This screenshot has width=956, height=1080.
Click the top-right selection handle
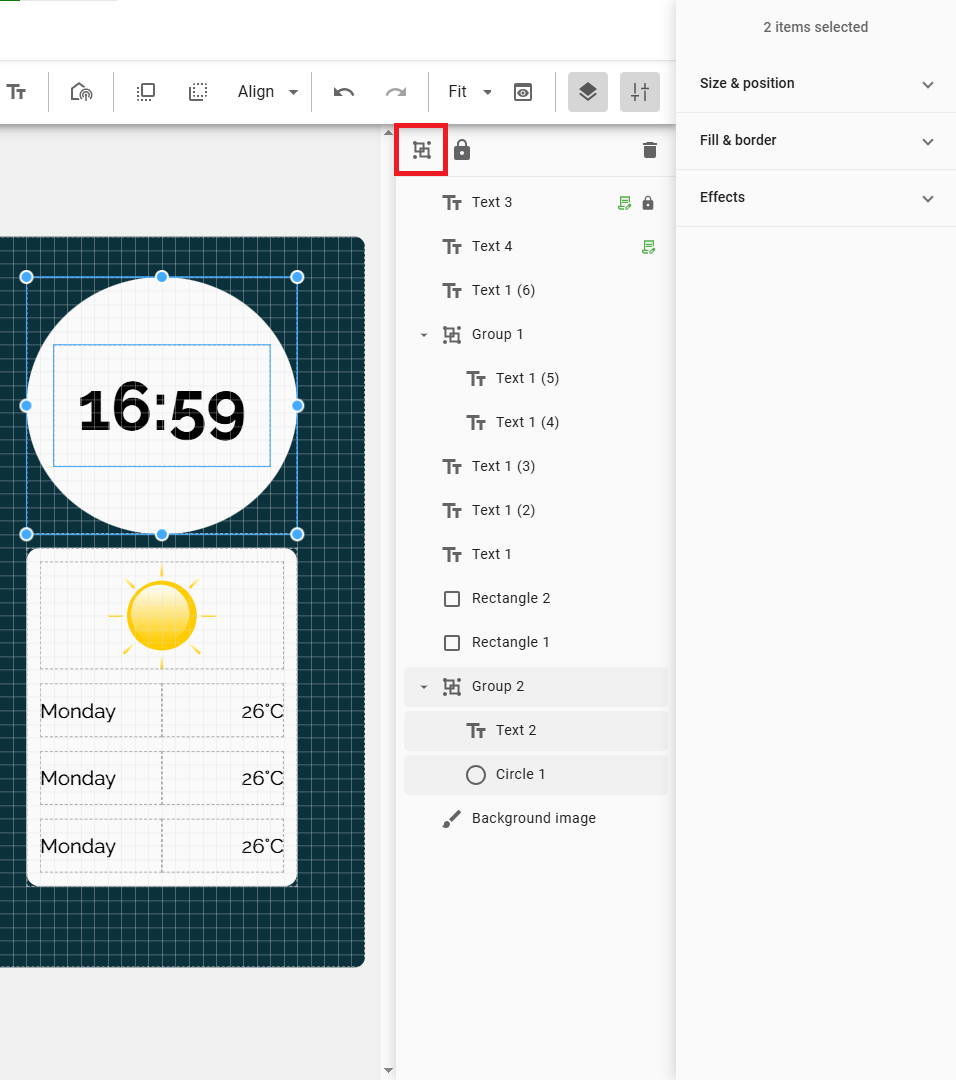[297, 277]
